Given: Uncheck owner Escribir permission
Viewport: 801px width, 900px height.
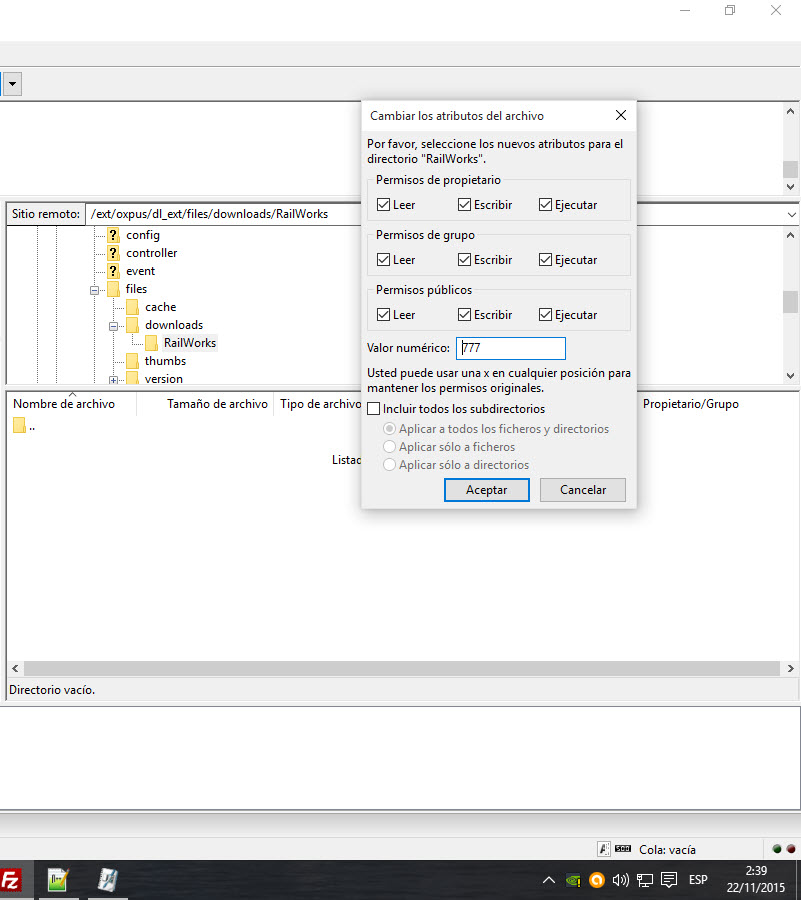Looking at the screenshot, I should pyautogui.click(x=465, y=205).
